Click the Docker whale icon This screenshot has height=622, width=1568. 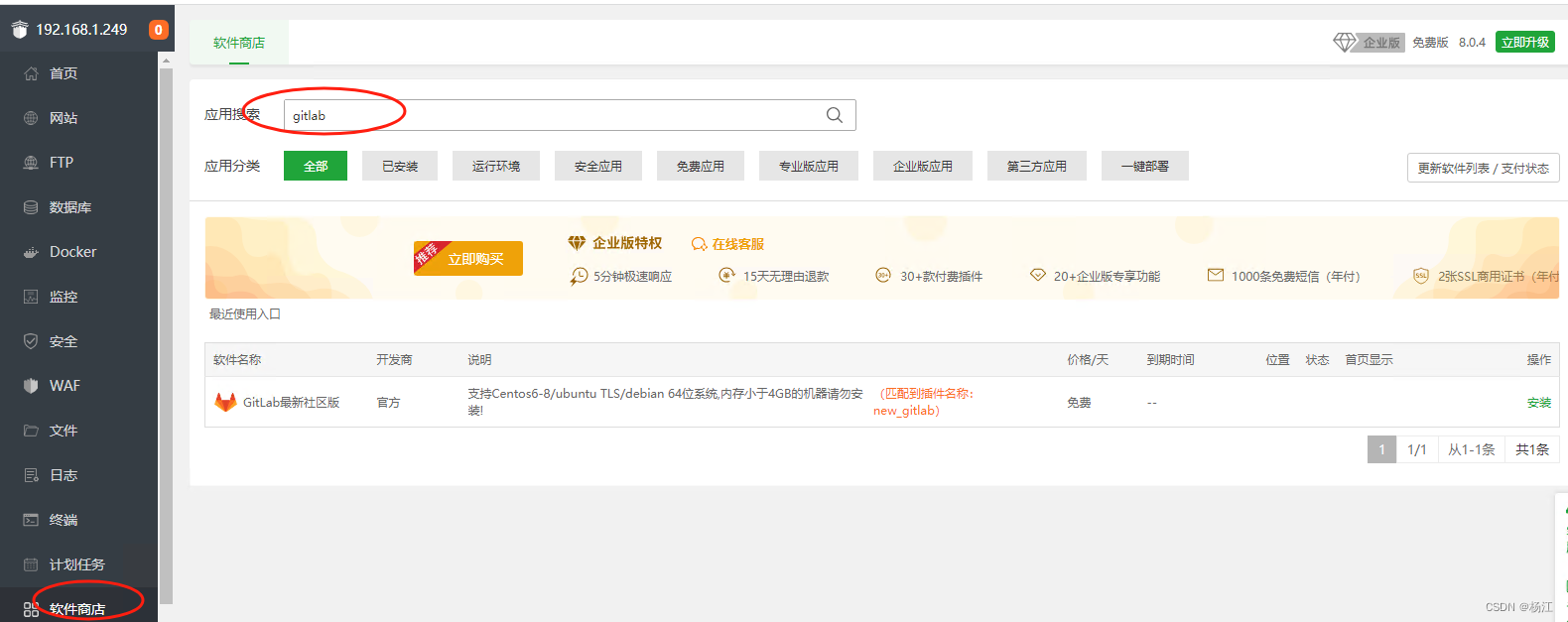coord(31,252)
